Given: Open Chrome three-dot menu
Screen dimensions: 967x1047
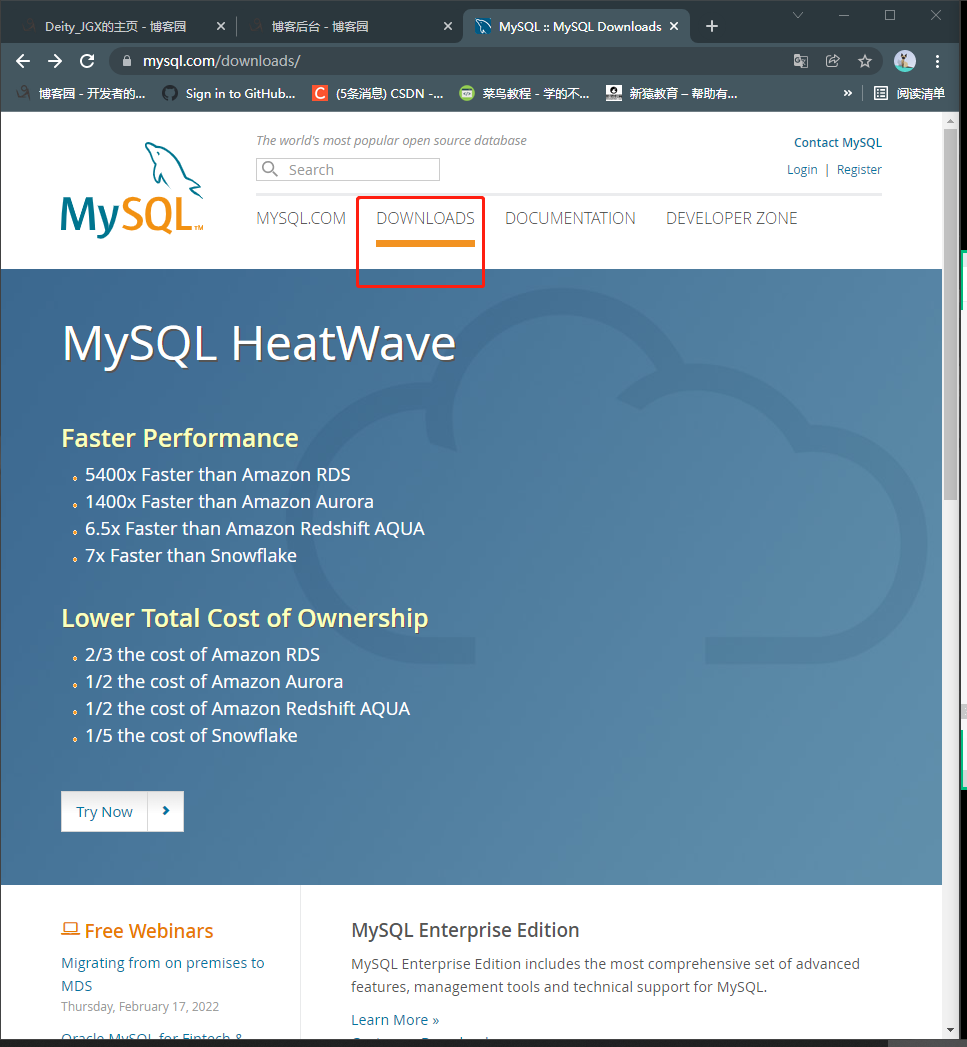Looking at the screenshot, I should [938, 61].
